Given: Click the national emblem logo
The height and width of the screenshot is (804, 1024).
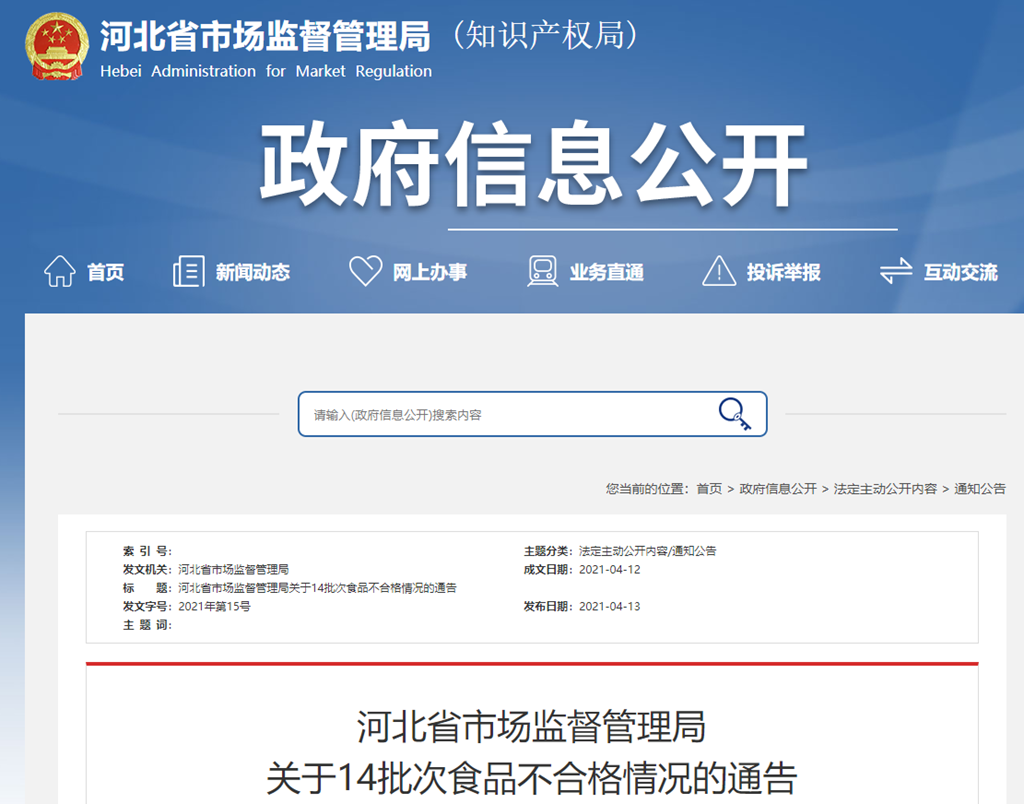Looking at the screenshot, I should tap(55, 47).
